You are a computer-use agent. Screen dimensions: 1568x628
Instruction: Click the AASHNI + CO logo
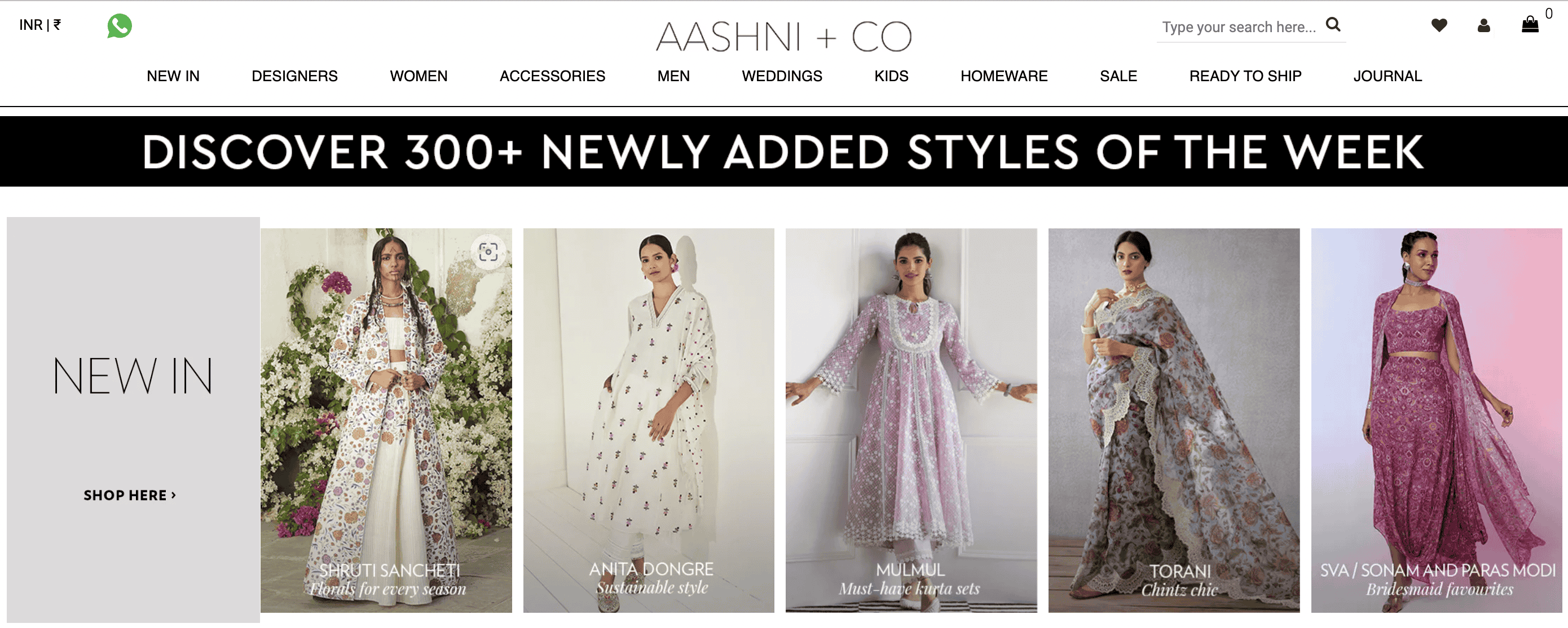point(783,36)
